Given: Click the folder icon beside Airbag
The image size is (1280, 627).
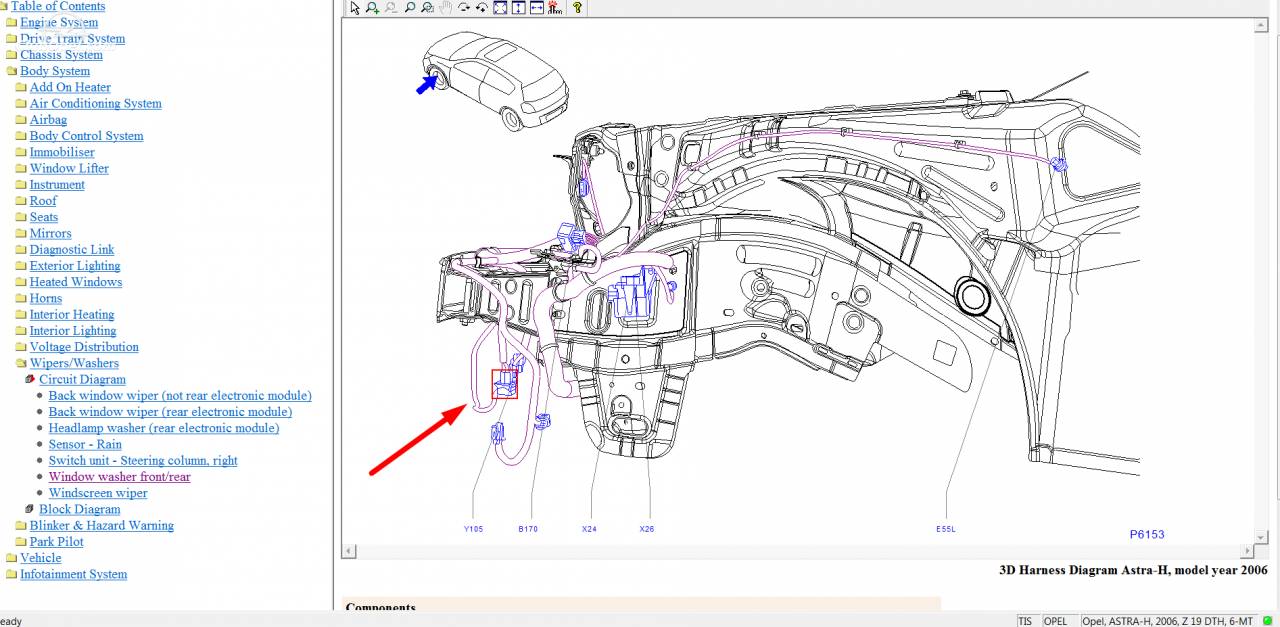Looking at the screenshot, I should coord(21,120).
